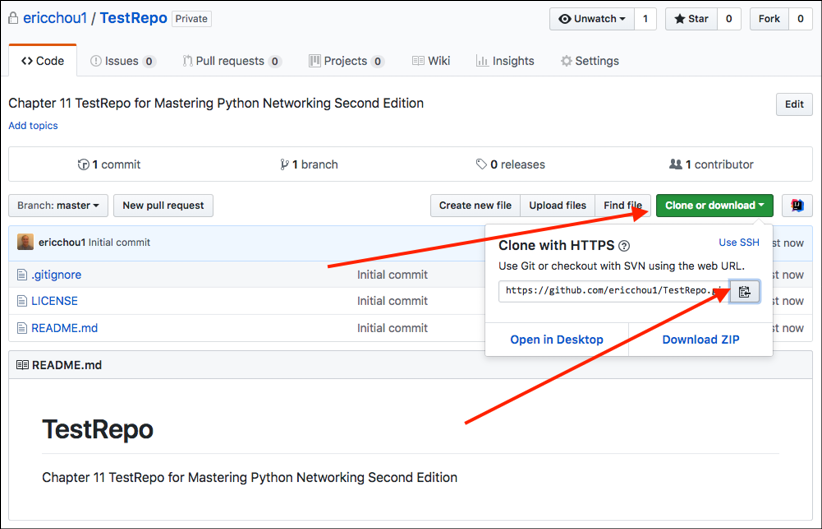This screenshot has height=529, width=822.
Task: Click Open in Desktop
Action: [x=557, y=340]
